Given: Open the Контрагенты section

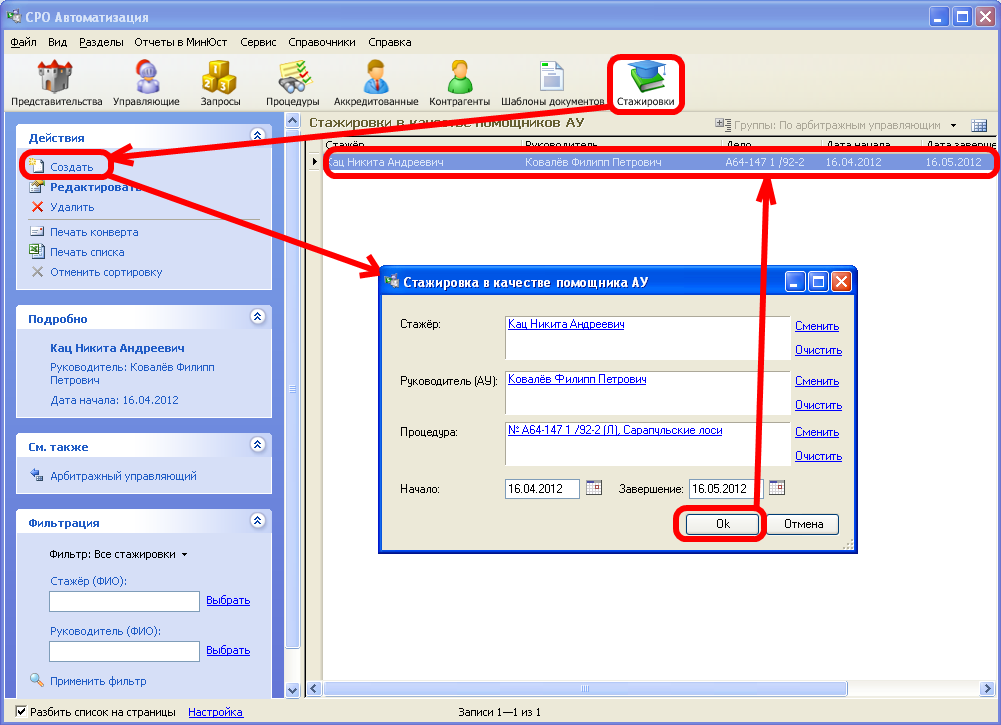Looking at the screenshot, I should [459, 82].
